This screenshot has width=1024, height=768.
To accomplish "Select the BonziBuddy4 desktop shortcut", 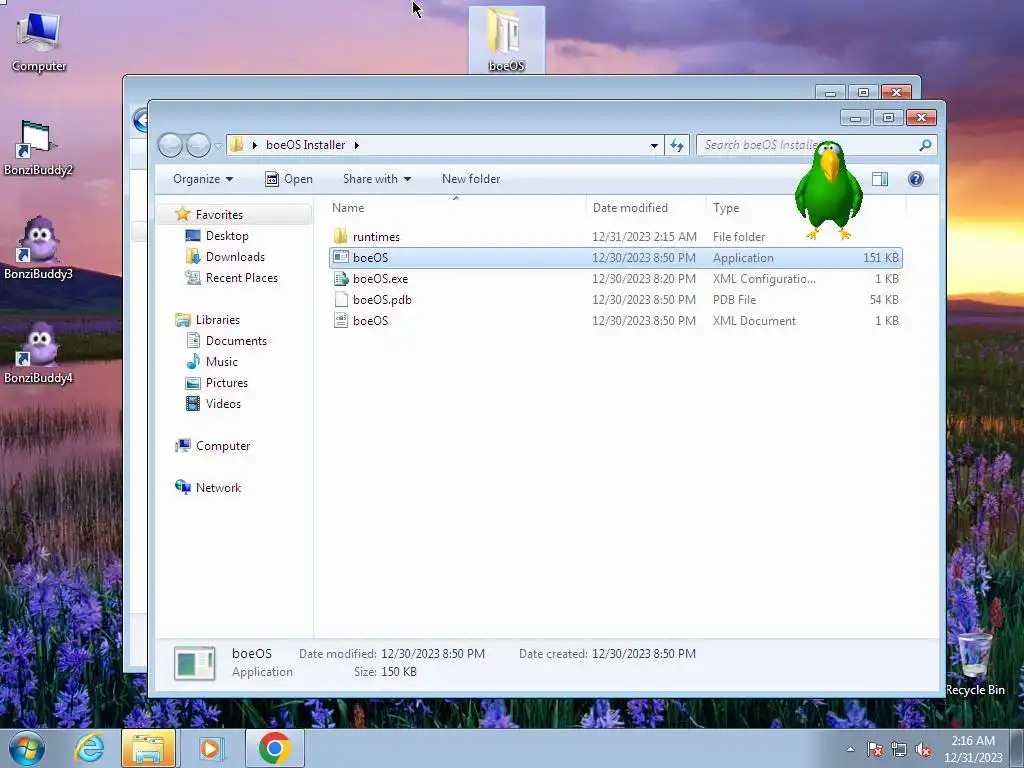I will tap(38, 353).
